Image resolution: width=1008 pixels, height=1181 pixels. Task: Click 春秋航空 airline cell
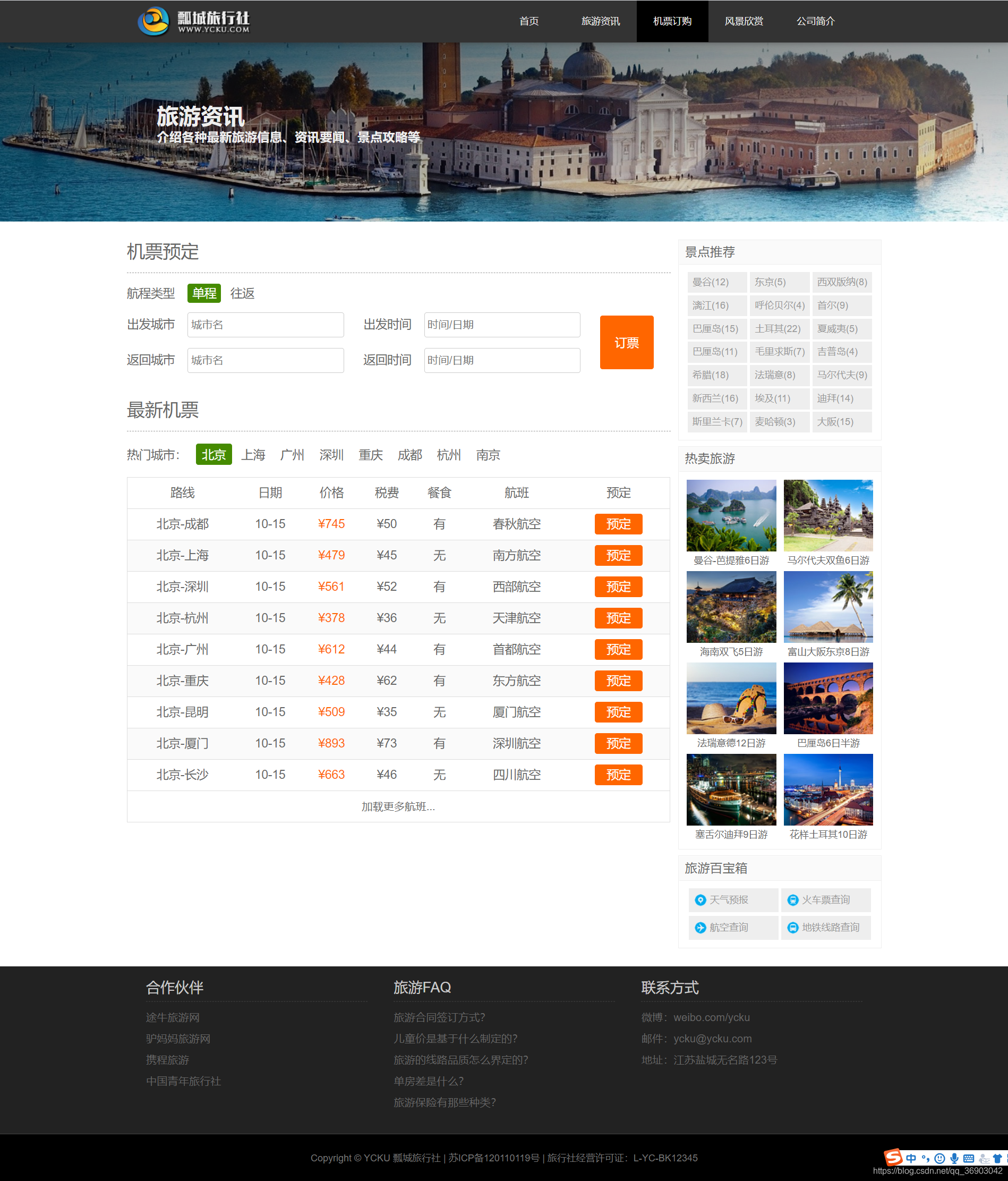pos(517,524)
